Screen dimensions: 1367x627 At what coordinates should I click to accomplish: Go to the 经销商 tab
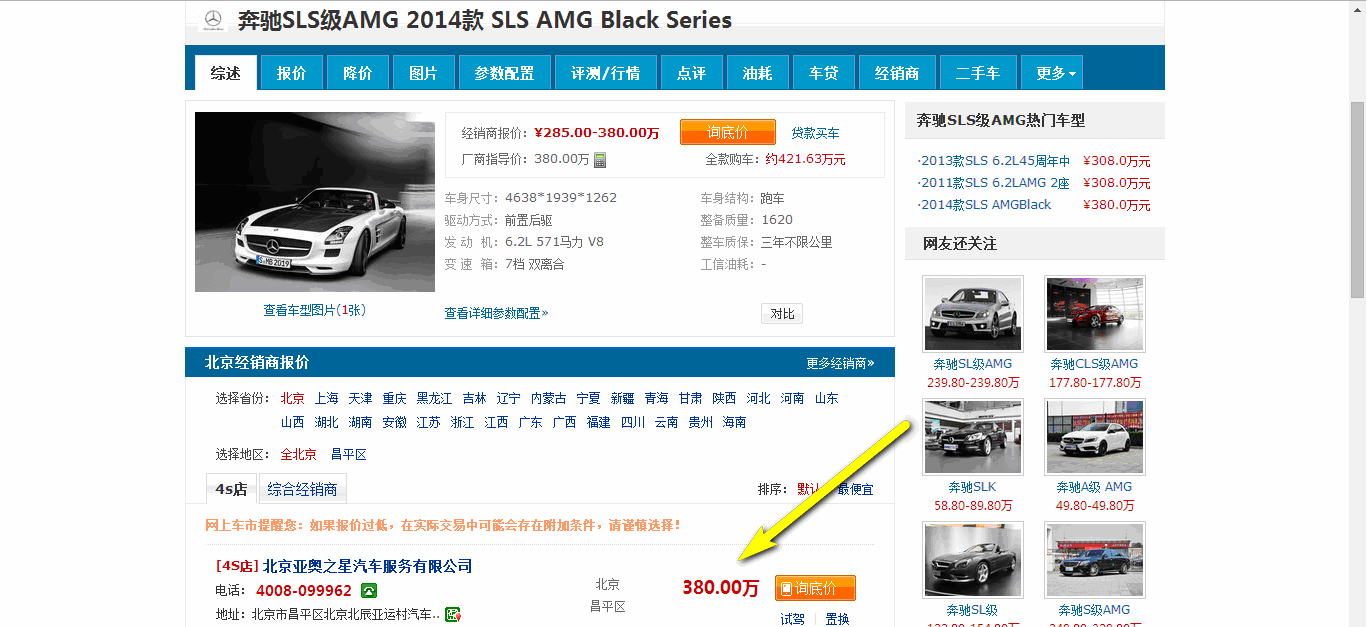pyautogui.click(x=898, y=73)
